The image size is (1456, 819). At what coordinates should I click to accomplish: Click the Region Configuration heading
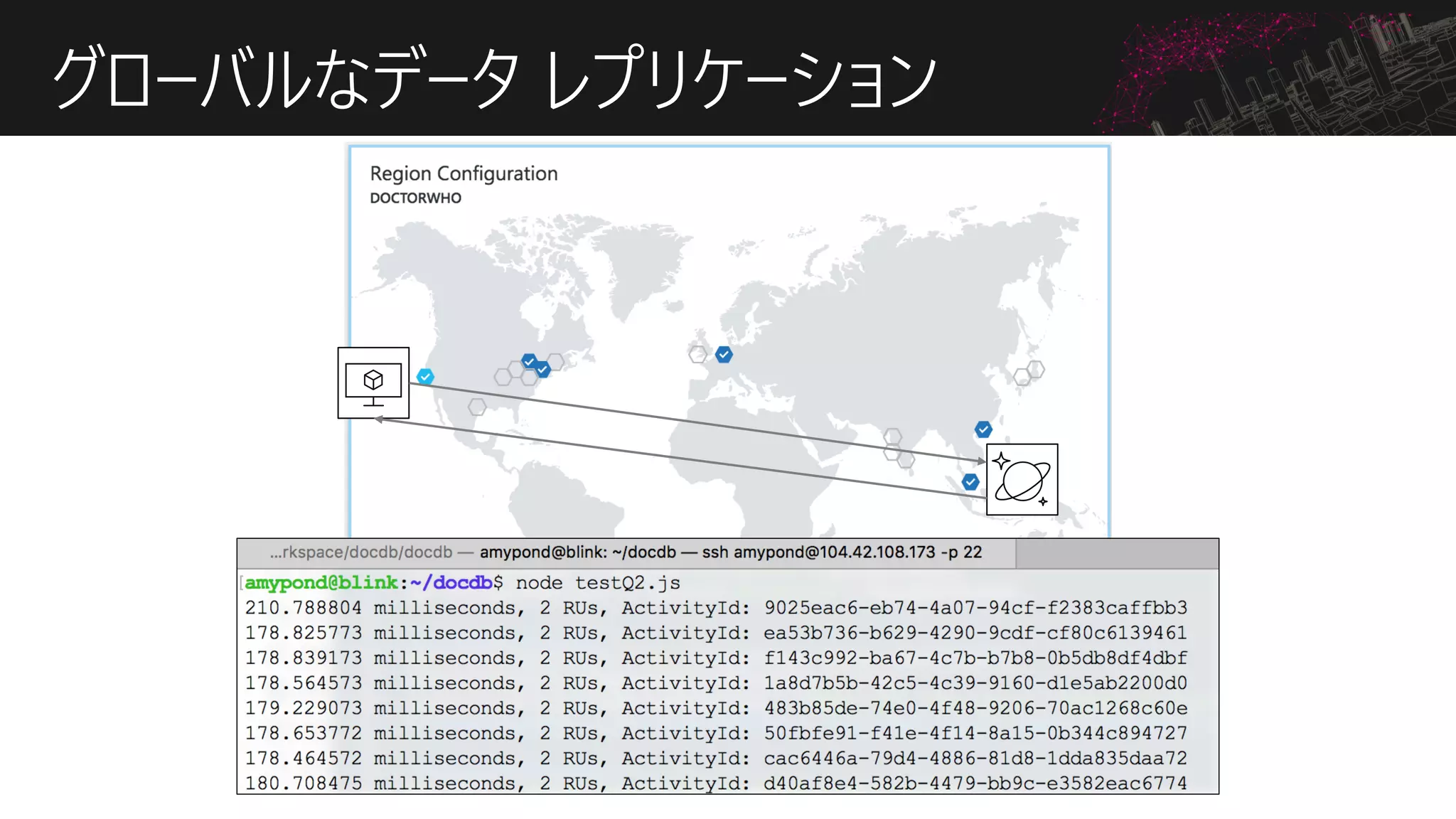coord(464,173)
